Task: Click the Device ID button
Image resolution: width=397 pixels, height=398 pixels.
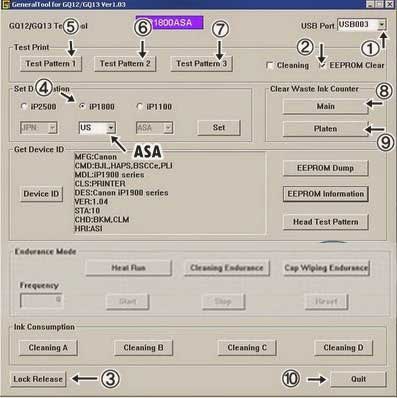Action: tap(41, 194)
